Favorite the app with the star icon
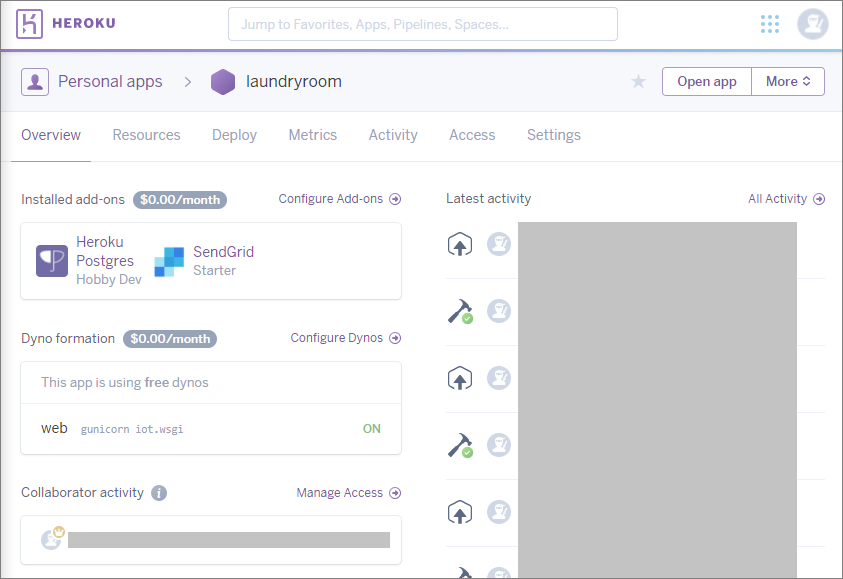 pyautogui.click(x=638, y=82)
